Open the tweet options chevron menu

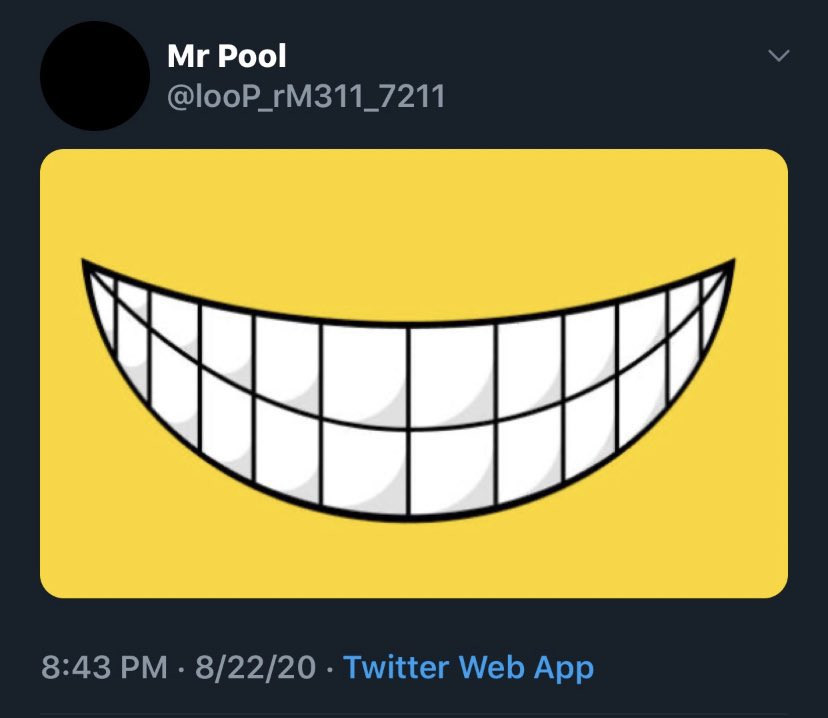[x=778, y=56]
